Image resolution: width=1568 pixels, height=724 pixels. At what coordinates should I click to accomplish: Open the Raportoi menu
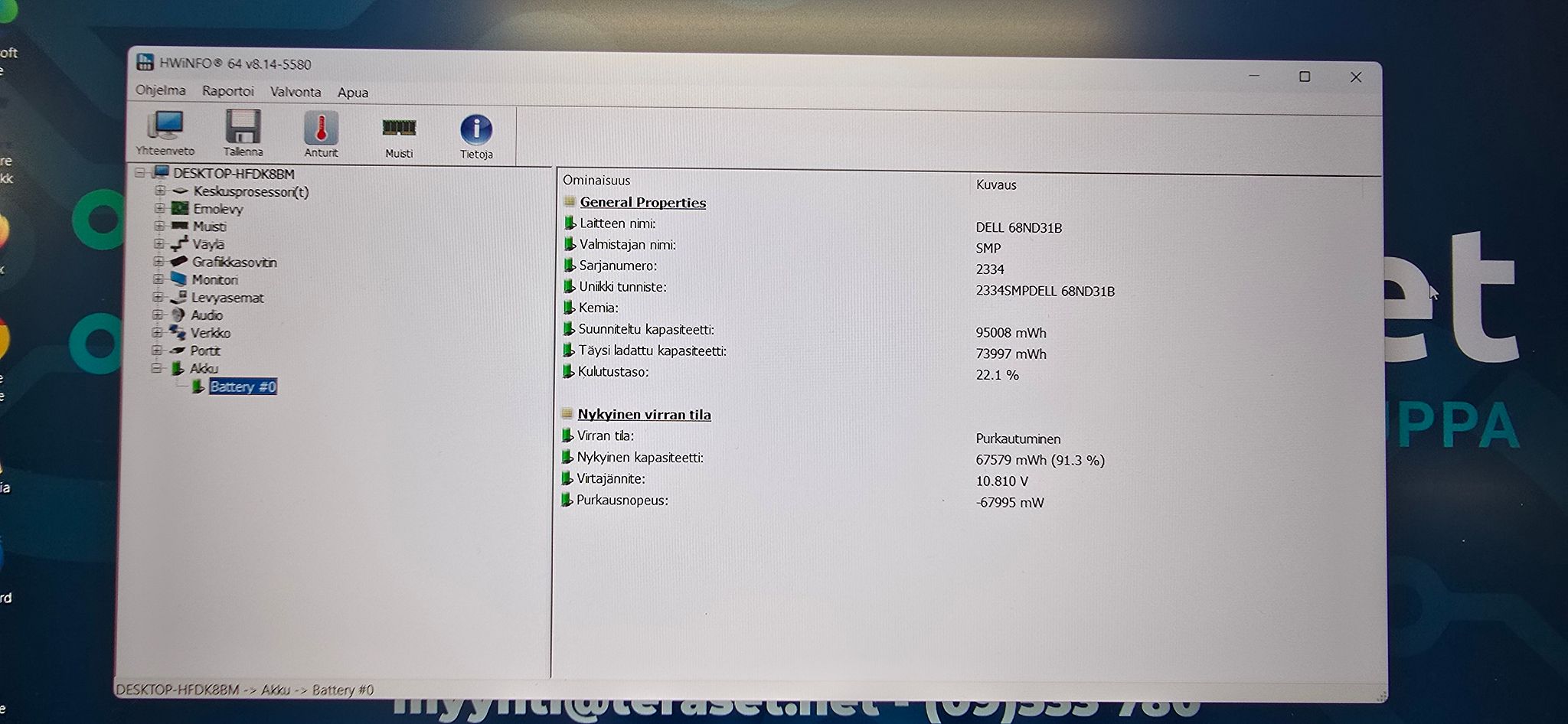[228, 91]
